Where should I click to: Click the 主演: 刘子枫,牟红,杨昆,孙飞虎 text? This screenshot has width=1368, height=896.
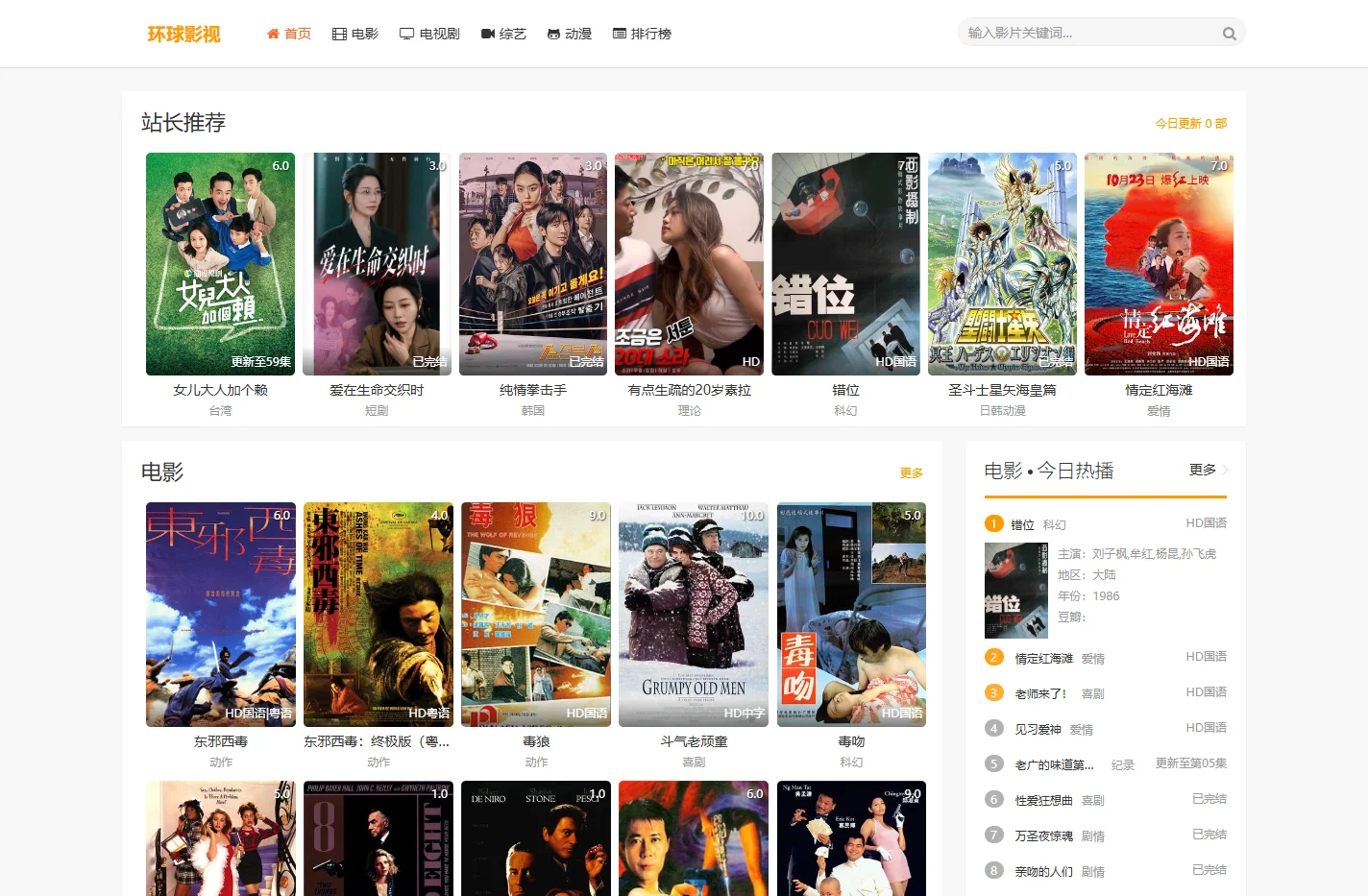pyautogui.click(x=1136, y=554)
